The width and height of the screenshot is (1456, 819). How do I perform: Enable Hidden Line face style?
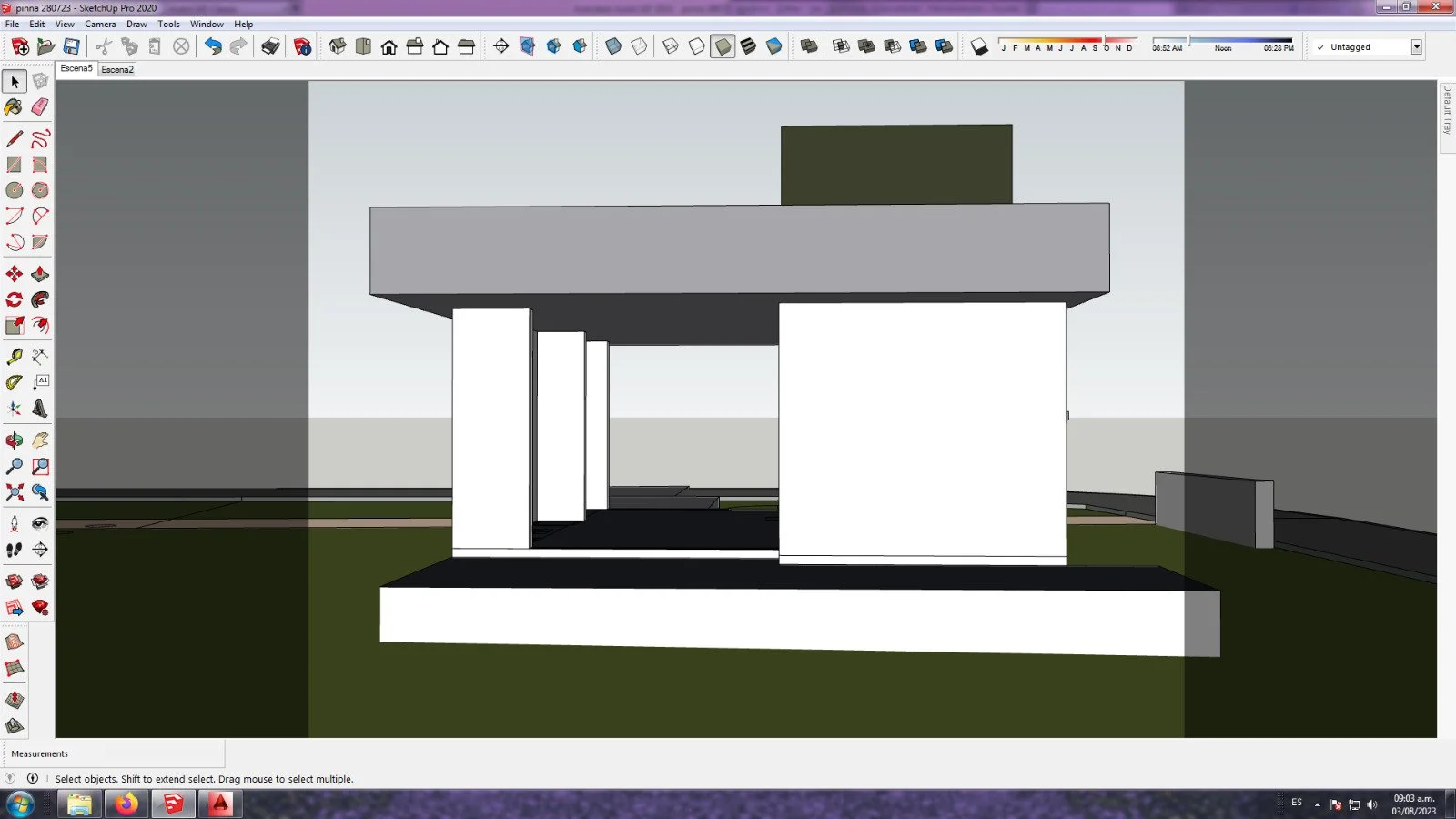coord(696,46)
